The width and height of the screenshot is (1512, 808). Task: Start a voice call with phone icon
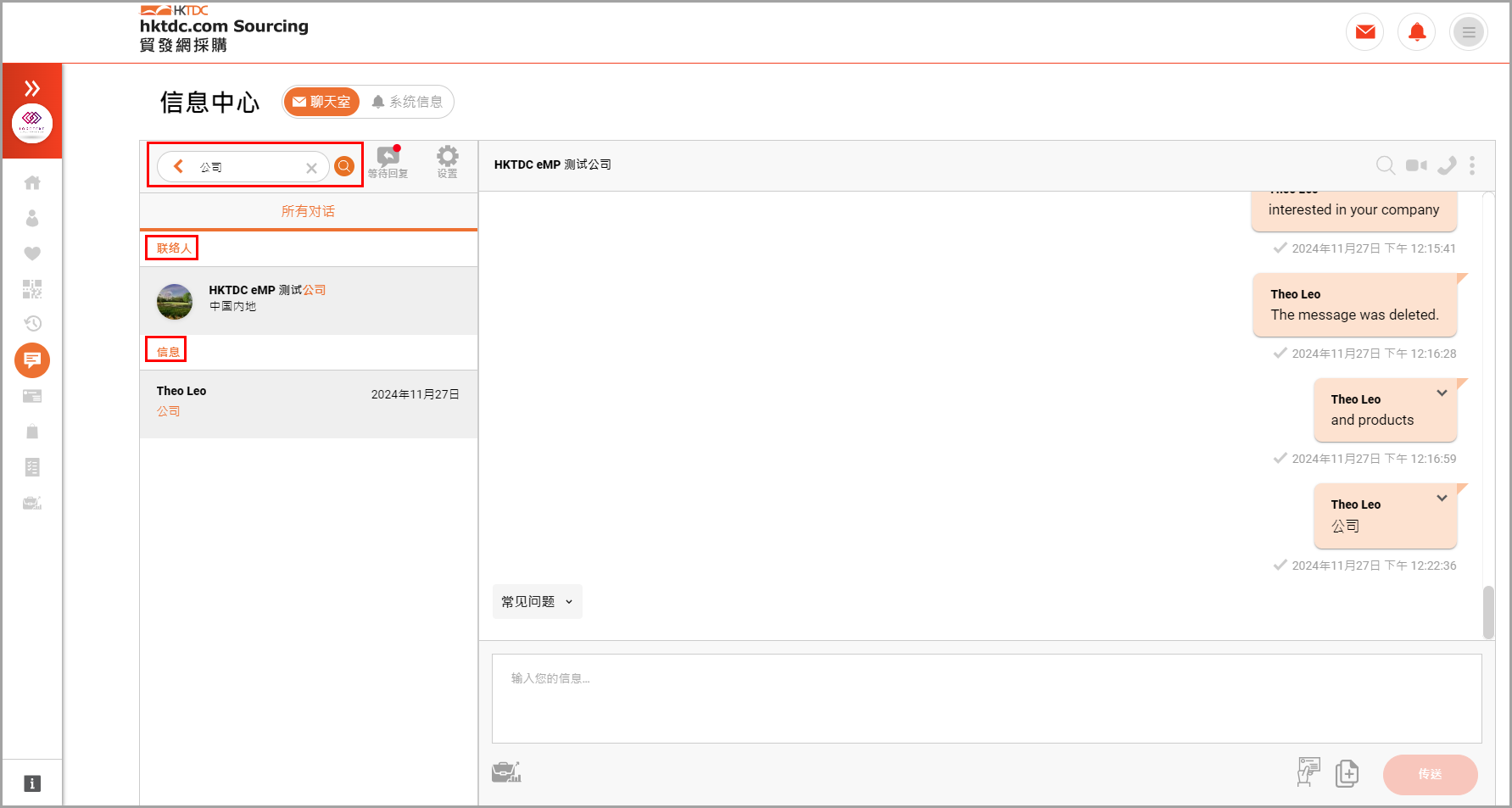tap(1447, 165)
